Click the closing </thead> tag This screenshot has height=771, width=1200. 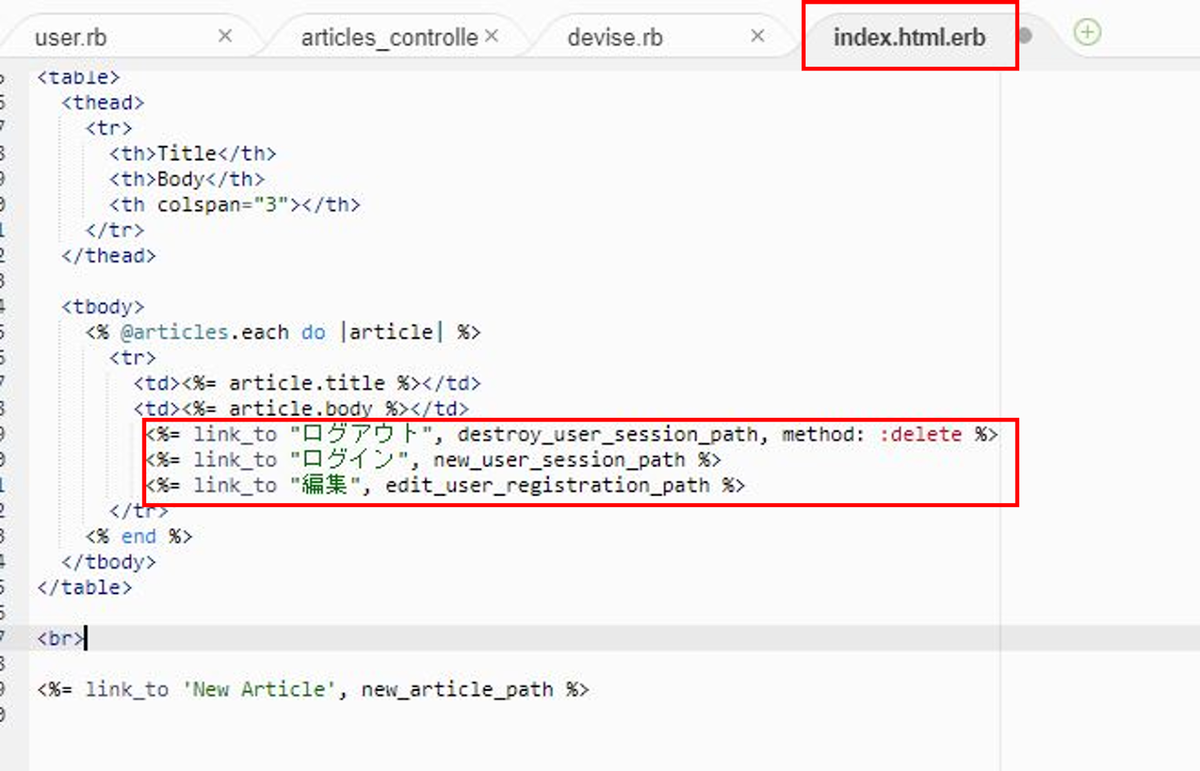tap(109, 255)
